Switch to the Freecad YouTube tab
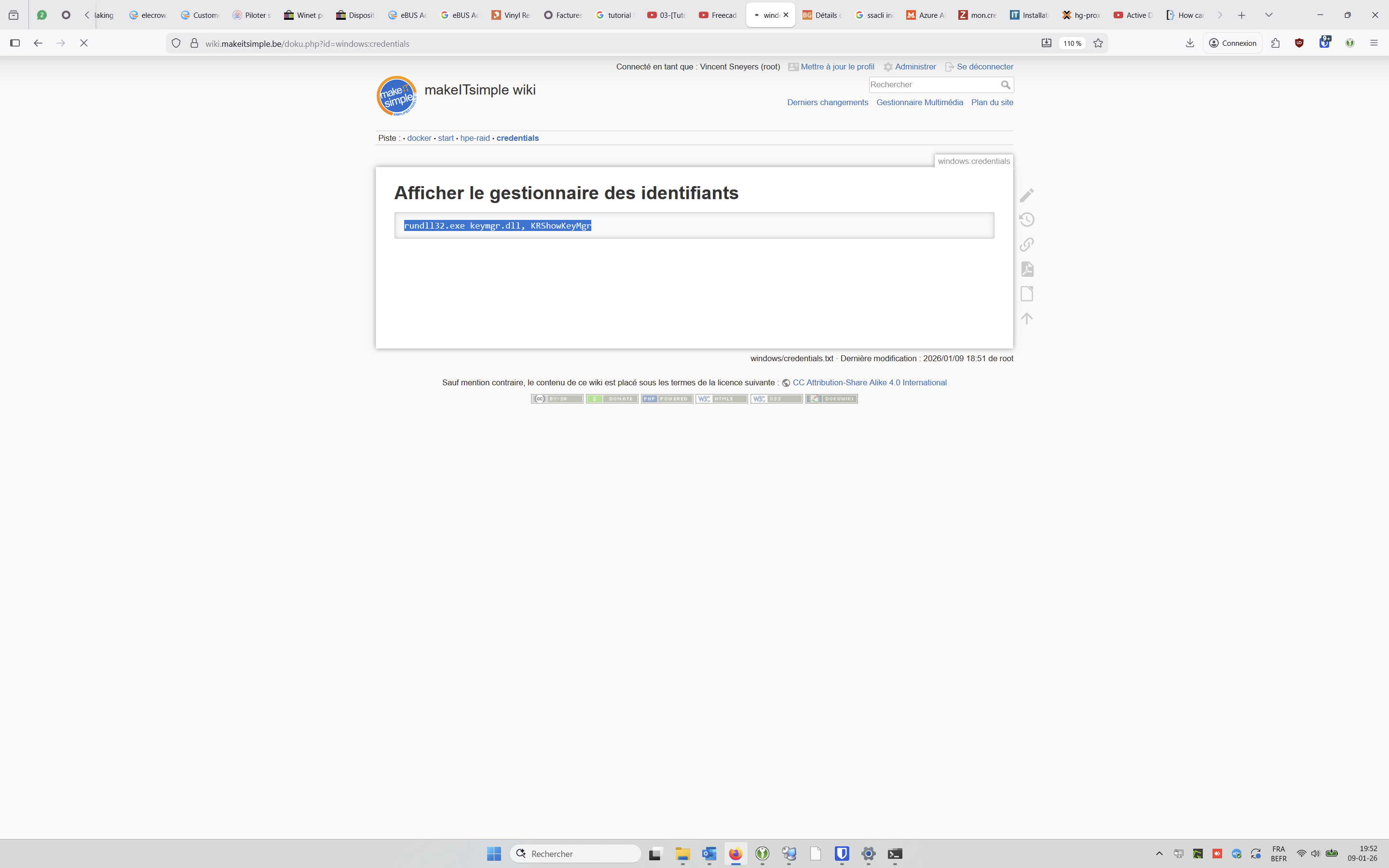 point(718,15)
